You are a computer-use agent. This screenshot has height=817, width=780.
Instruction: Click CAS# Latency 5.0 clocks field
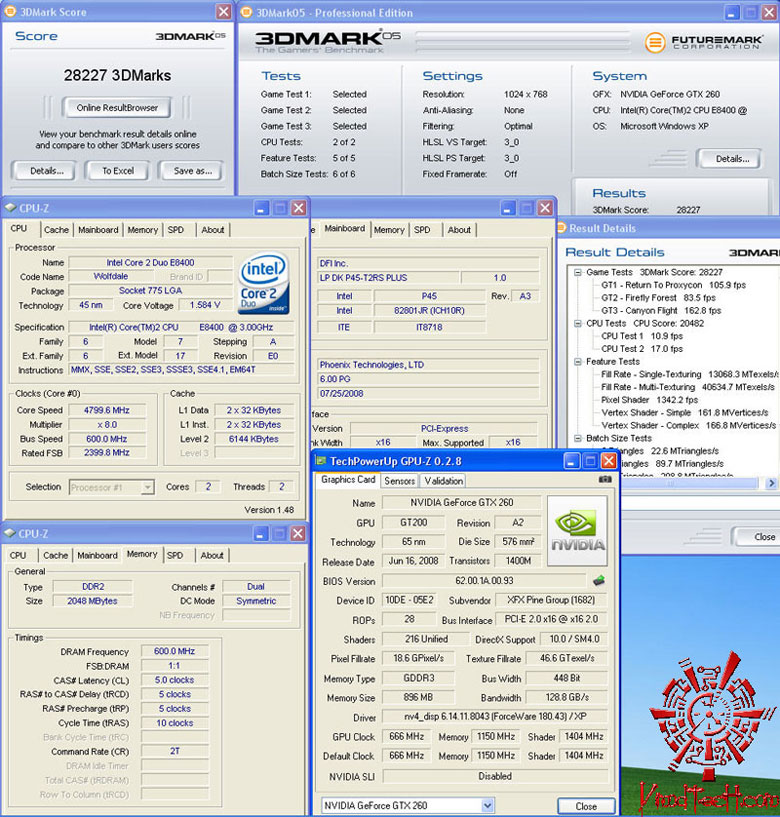pos(175,680)
